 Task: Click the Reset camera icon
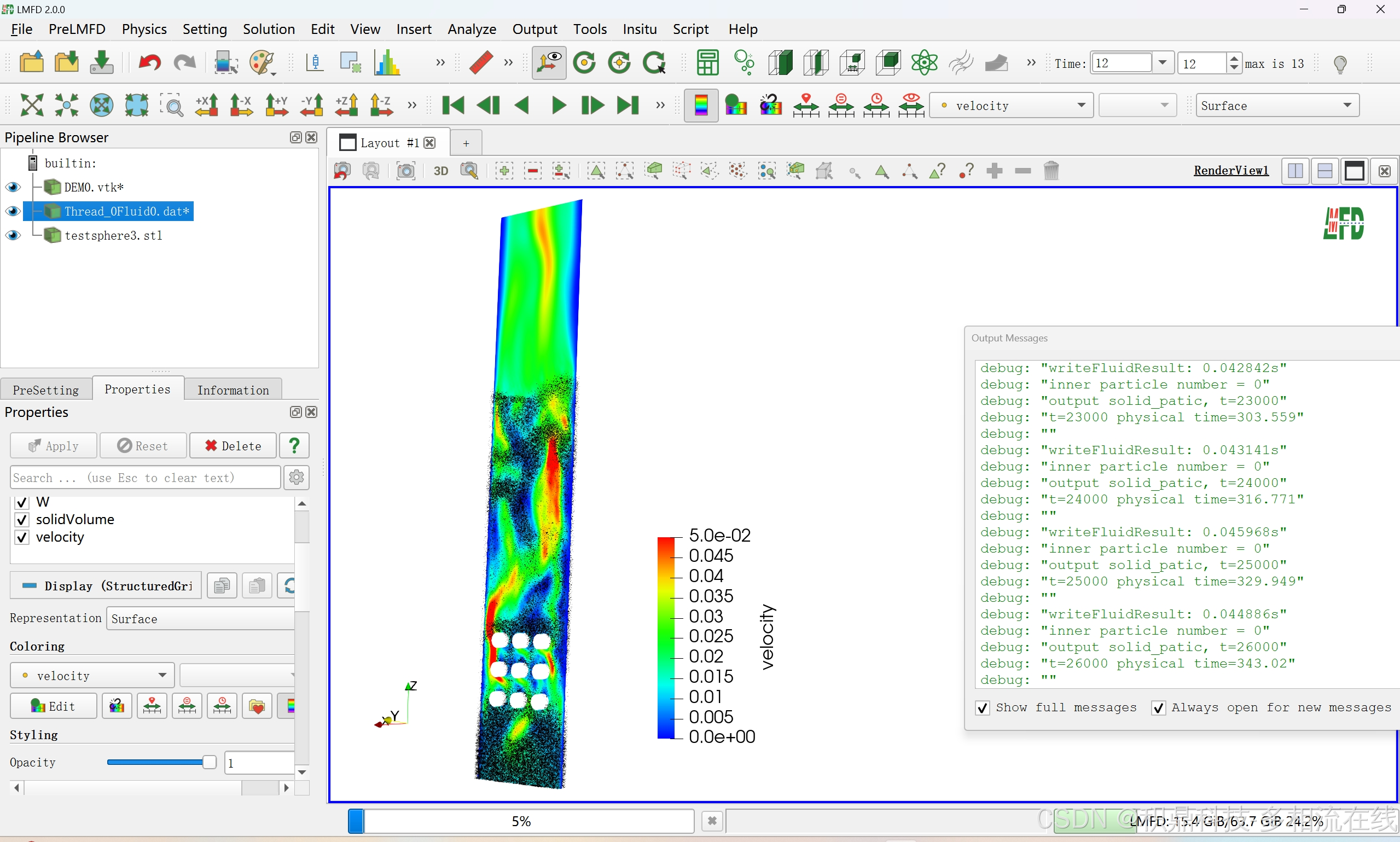(x=32, y=106)
